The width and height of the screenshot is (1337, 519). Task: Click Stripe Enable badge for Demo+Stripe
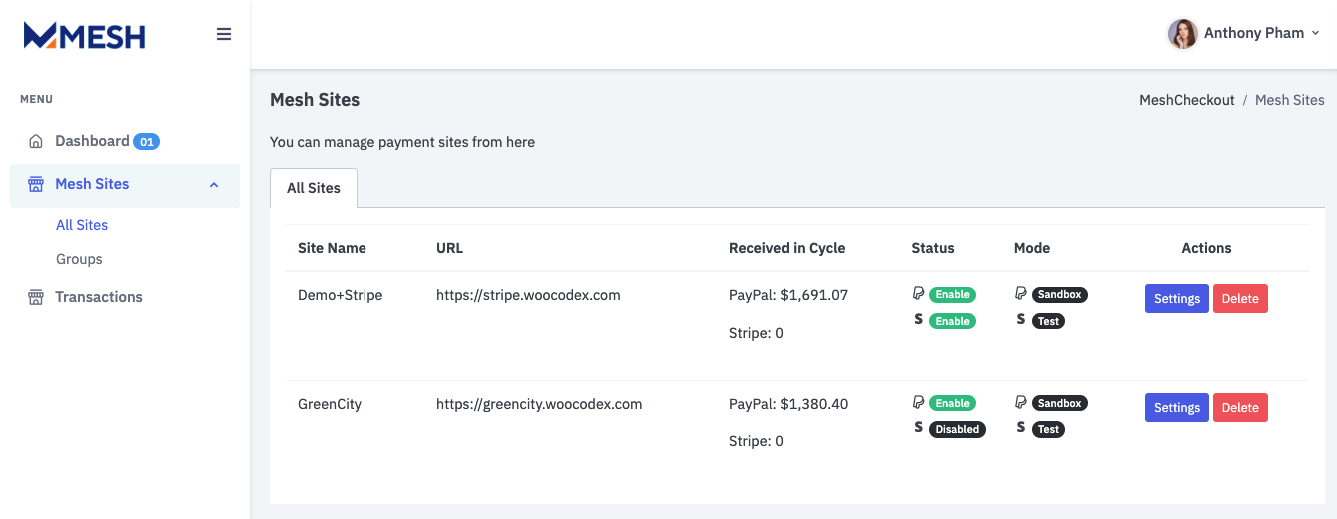[953, 321]
